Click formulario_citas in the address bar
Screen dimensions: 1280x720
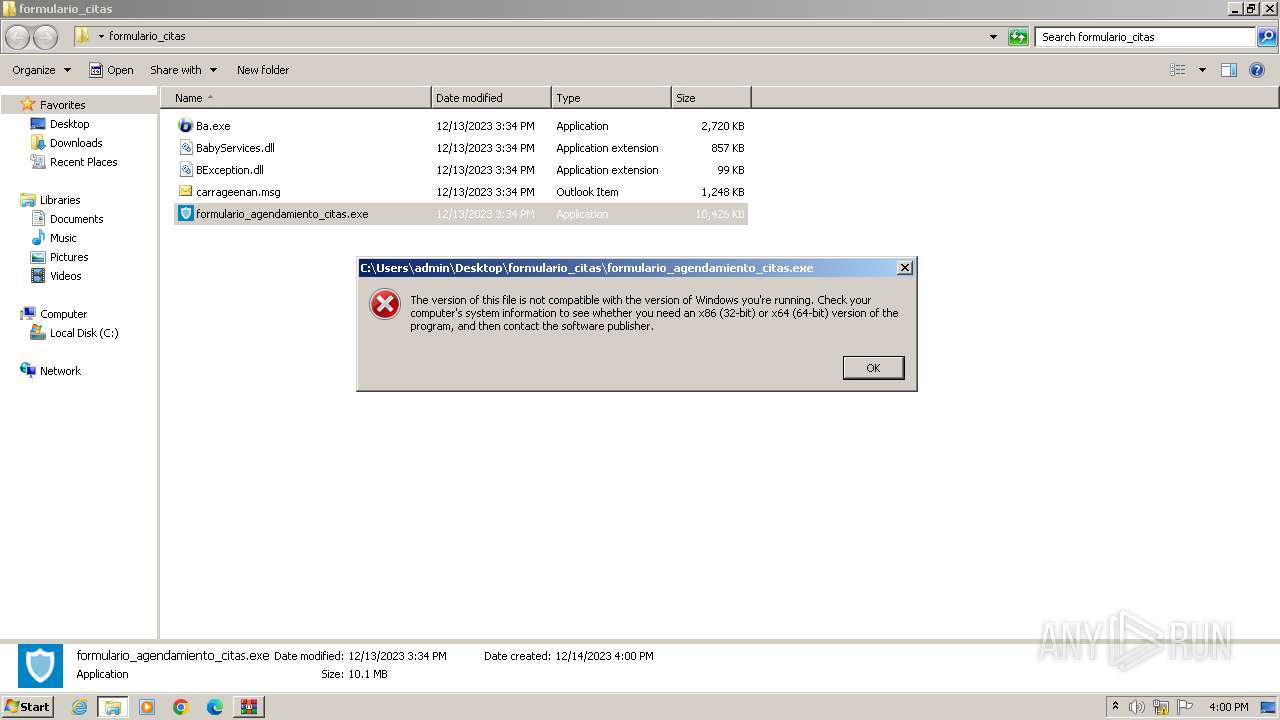click(147, 36)
